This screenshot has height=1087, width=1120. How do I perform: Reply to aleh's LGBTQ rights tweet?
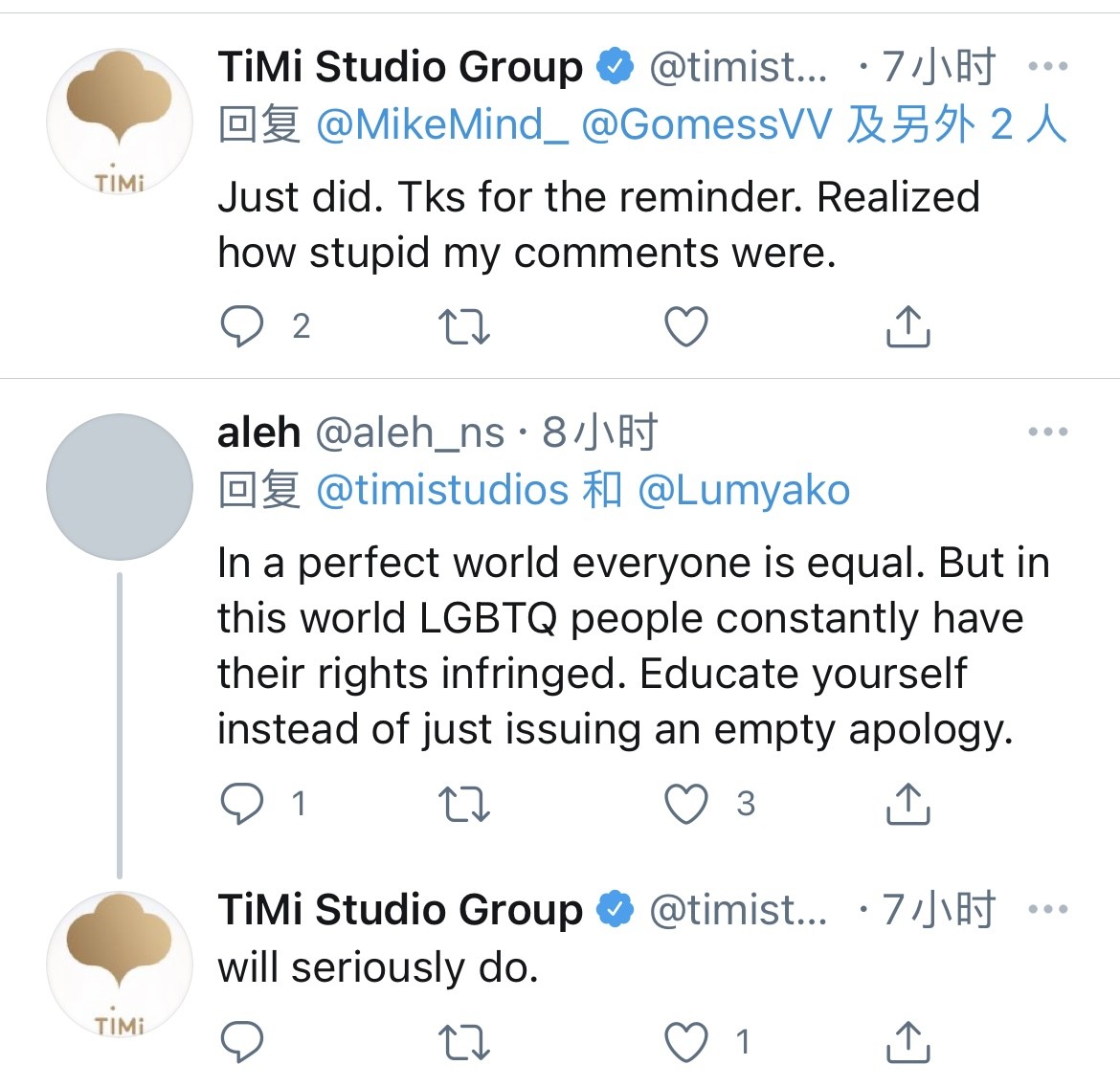click(x=241, y=803)
